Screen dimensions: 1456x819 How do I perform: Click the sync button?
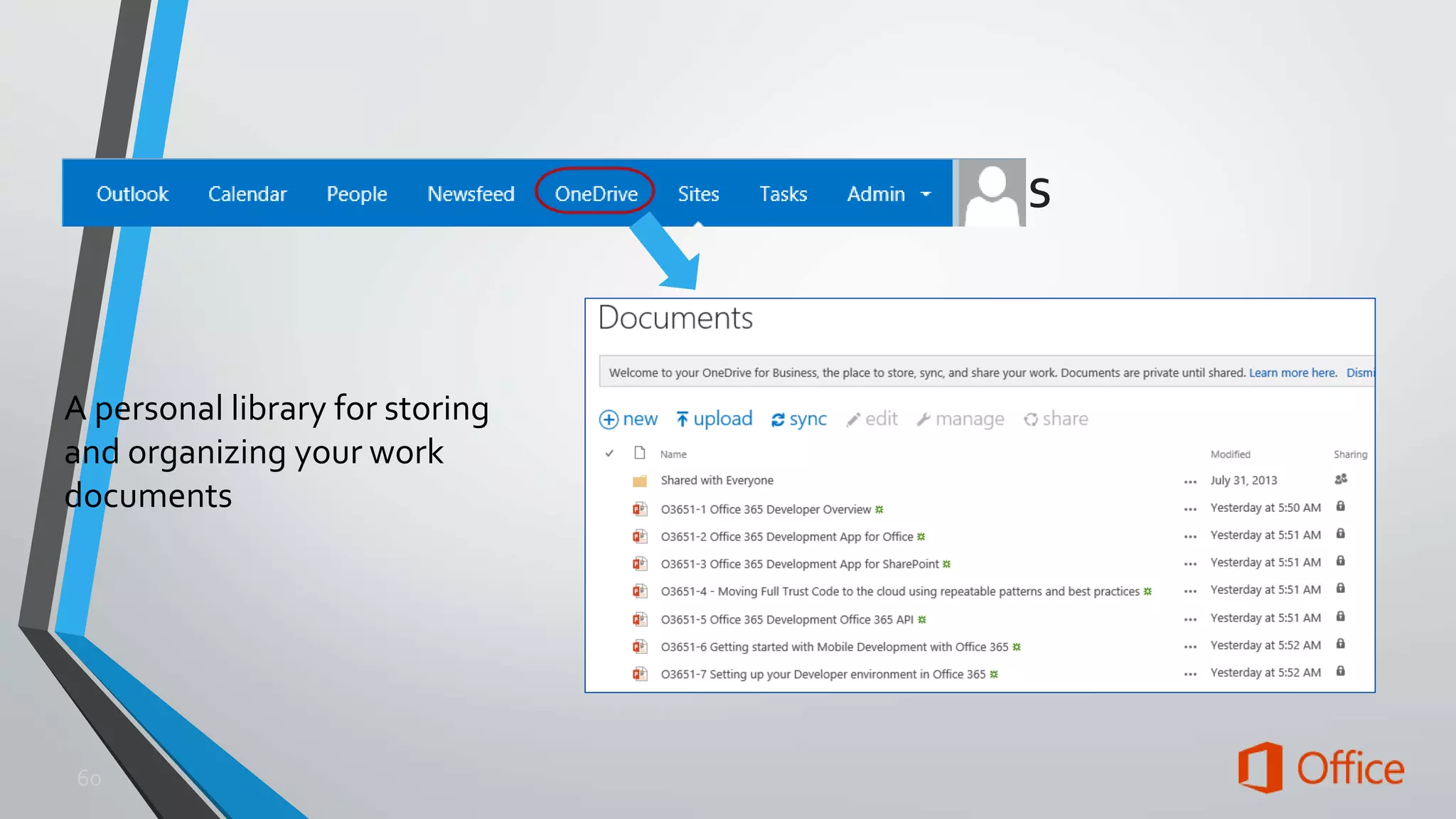[799, 419]
